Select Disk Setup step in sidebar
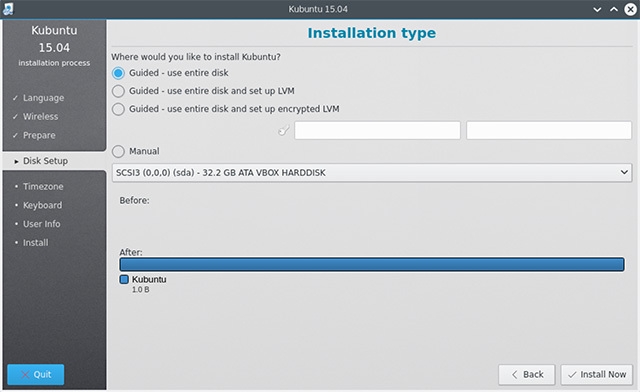Image resolution: width=640 pixels, height=392 pixels. click(x=45, y=161)
